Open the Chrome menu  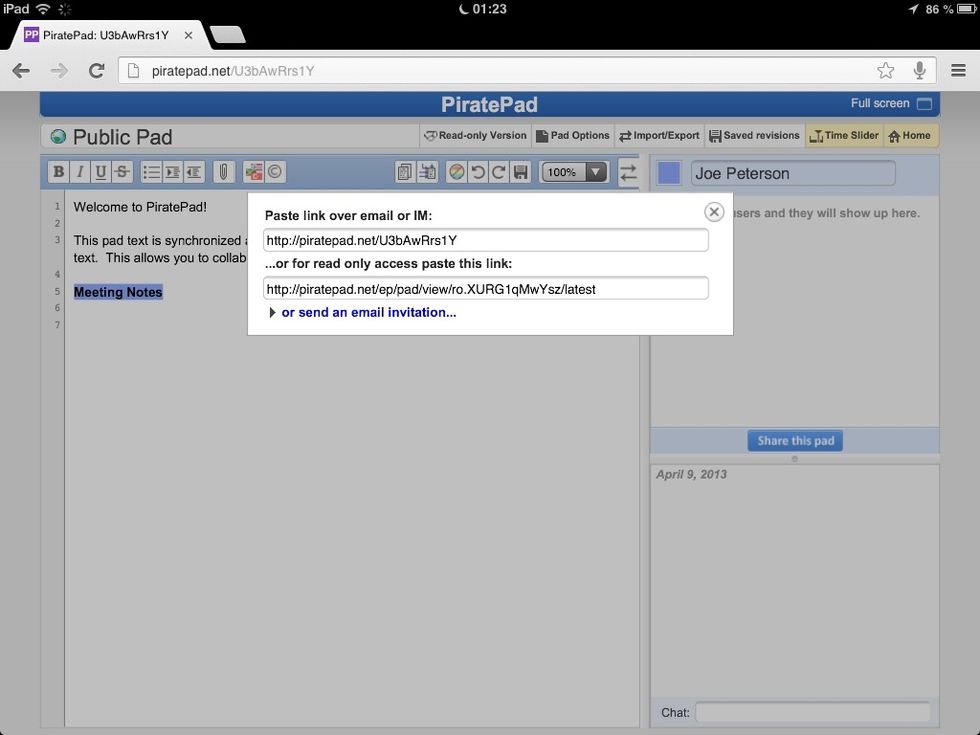[x=959, y=71]
